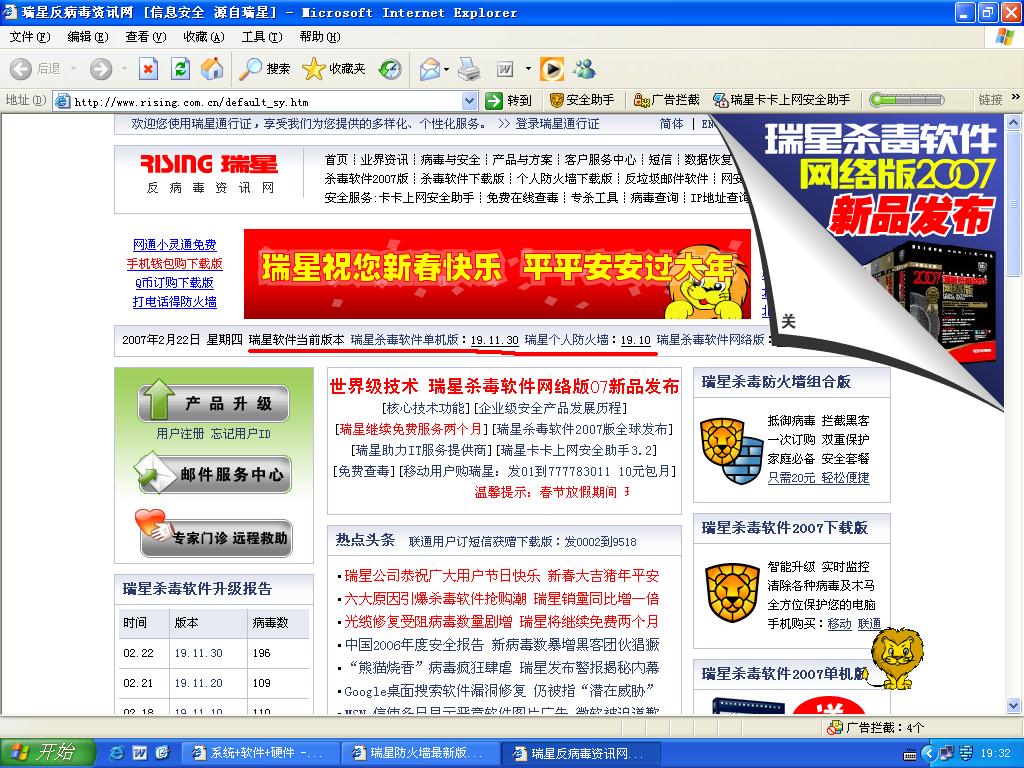This screenshot has height=768, width=1024.
Task: Click the 产品升级 button
Action: point(214,401)
